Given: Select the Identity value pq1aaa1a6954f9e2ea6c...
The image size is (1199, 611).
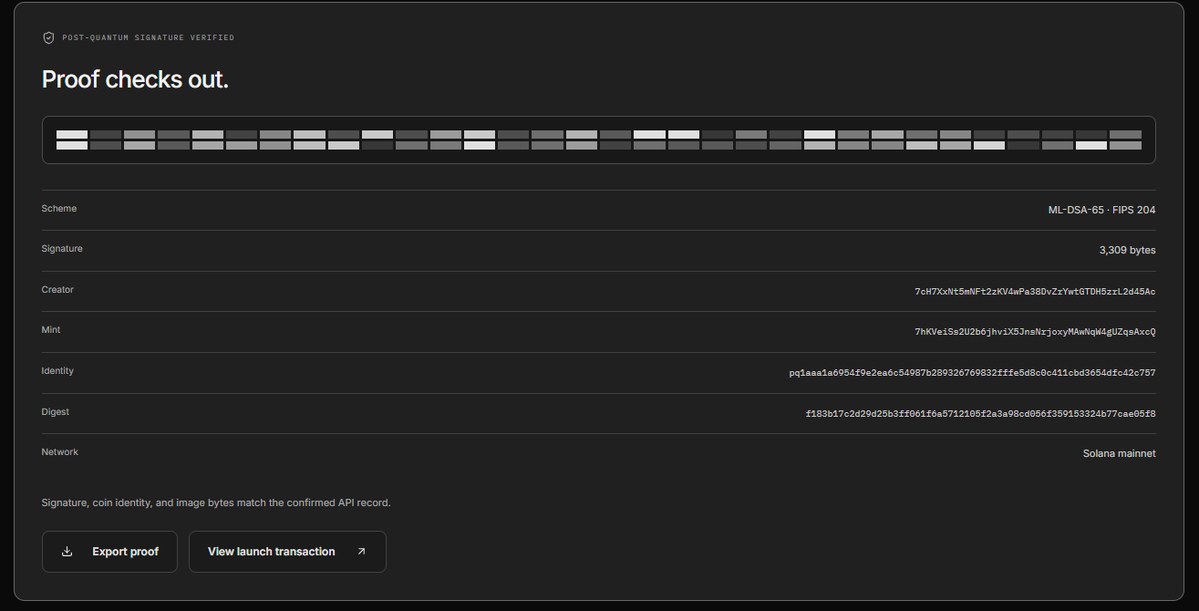Looking at the screenshot, I should 972,373.
